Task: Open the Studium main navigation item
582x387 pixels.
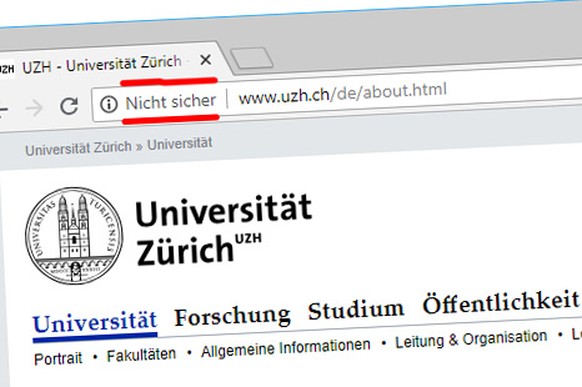Action: click(x=356, y=309)
